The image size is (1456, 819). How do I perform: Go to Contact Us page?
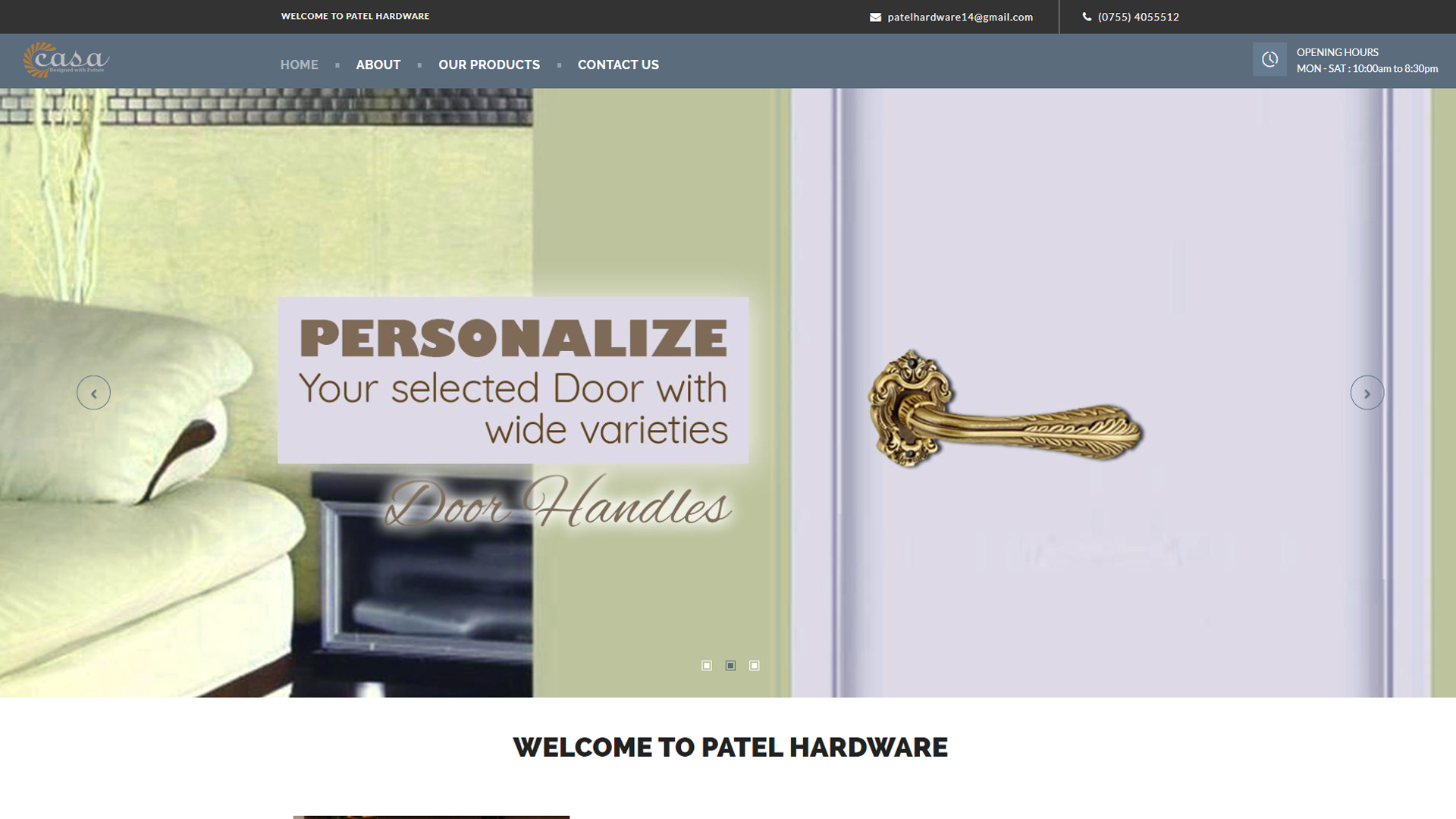click(618, 65)
